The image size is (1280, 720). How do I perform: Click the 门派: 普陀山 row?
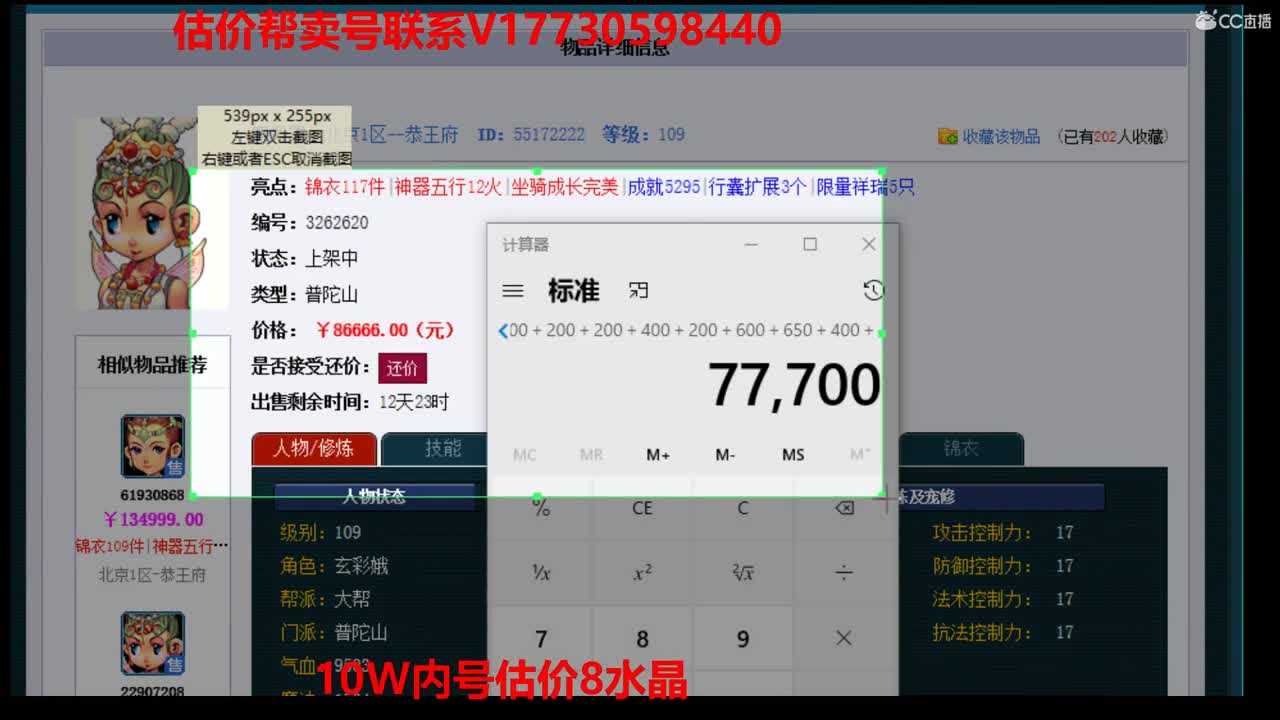pyautogui.click(x=334, y=632)
